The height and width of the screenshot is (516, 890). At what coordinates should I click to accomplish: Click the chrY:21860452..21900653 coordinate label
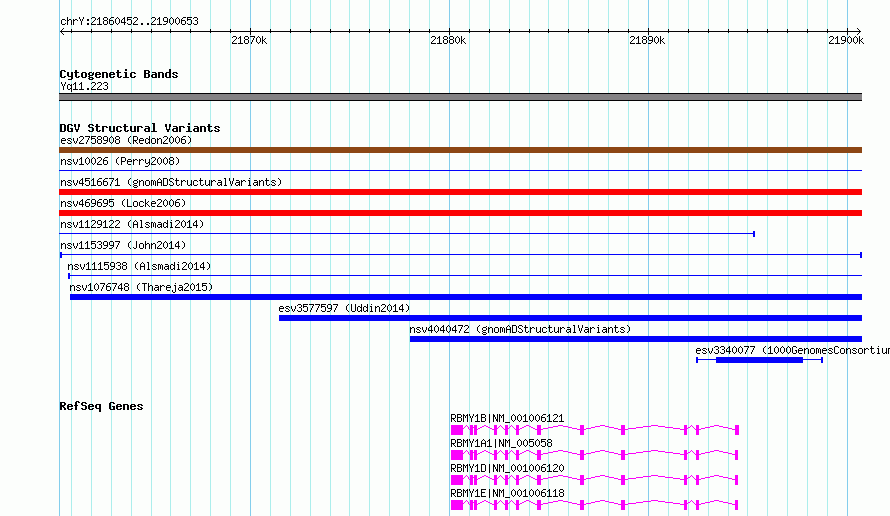coord(129,22)
